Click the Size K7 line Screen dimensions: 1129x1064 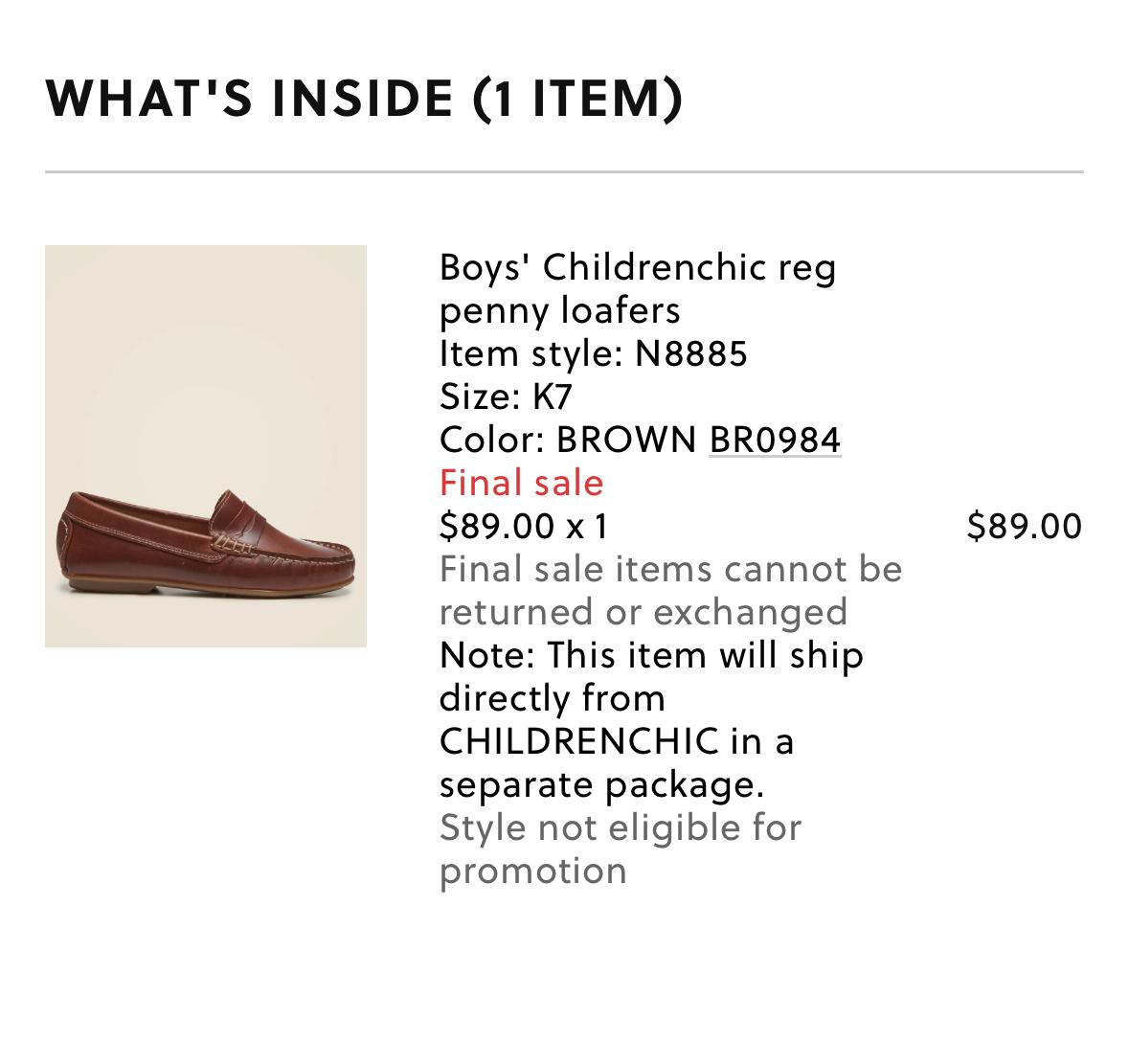point(506,396)
